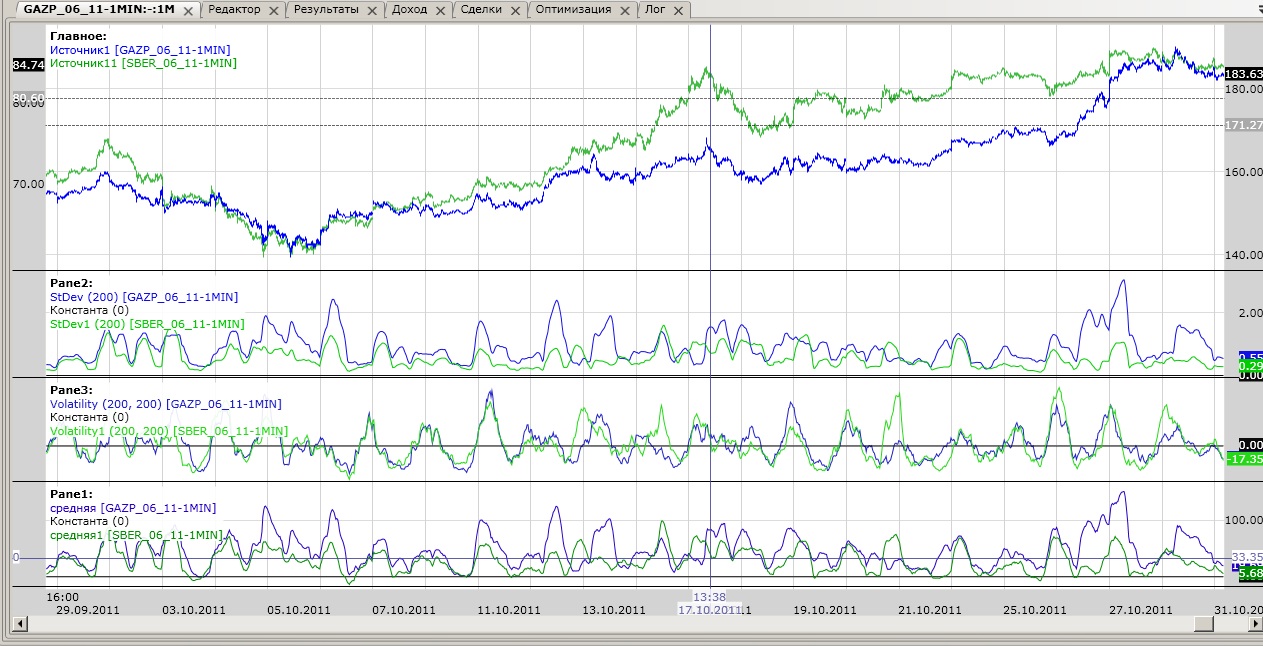Screen dimensions: 1263x646
Task: Open the Доход tab
Action: pos(408,10)
